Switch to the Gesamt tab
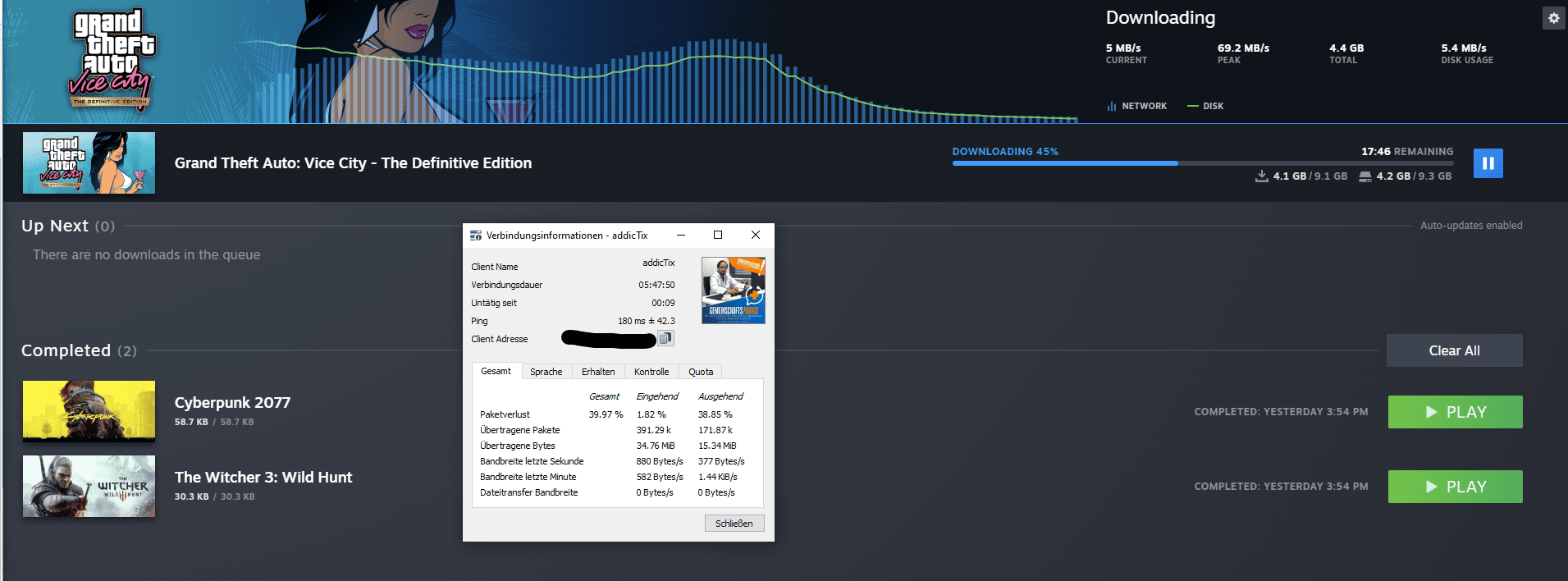 (496, 371)
